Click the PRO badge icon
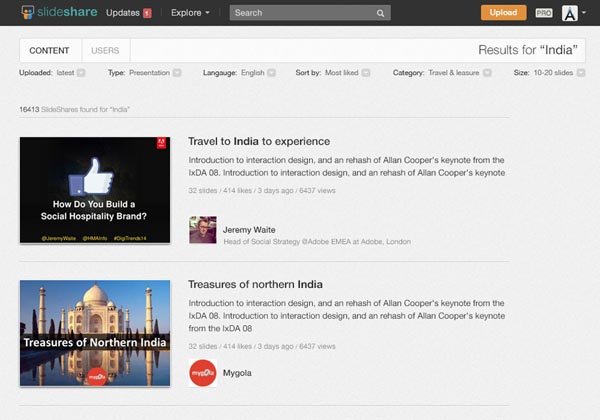Image resolution: width=600 pixels, height=420 pixels. pyautogui.click(x=544, y=13)
